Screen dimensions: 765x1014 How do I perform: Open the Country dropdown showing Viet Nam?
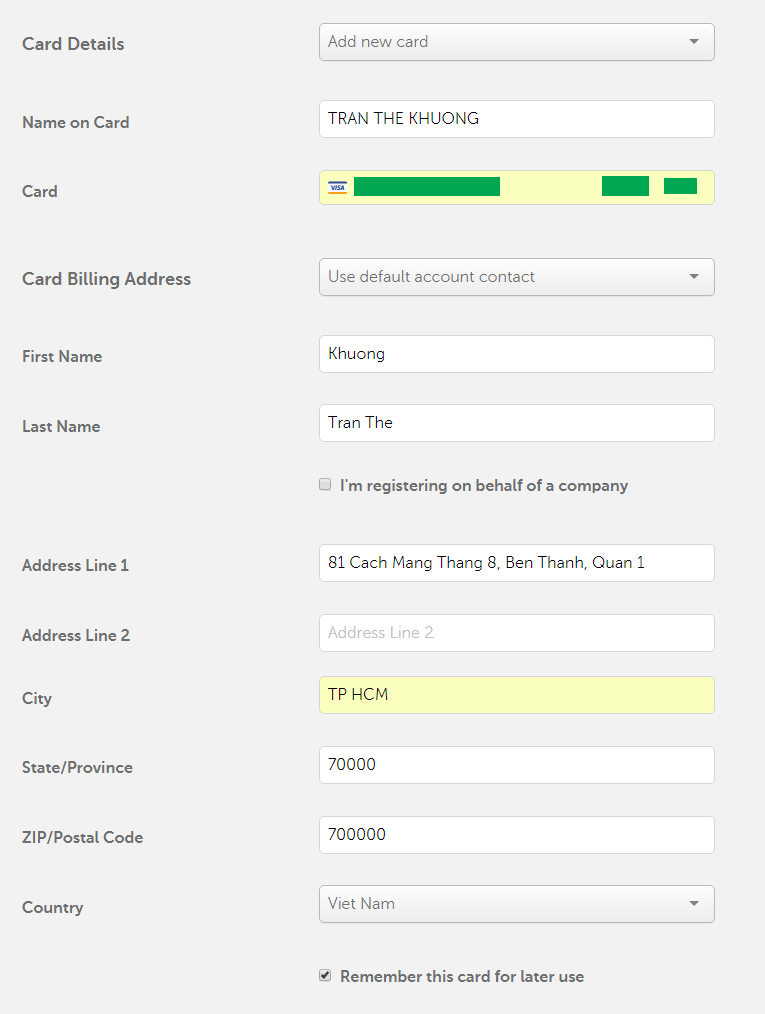tap(517, 904)
